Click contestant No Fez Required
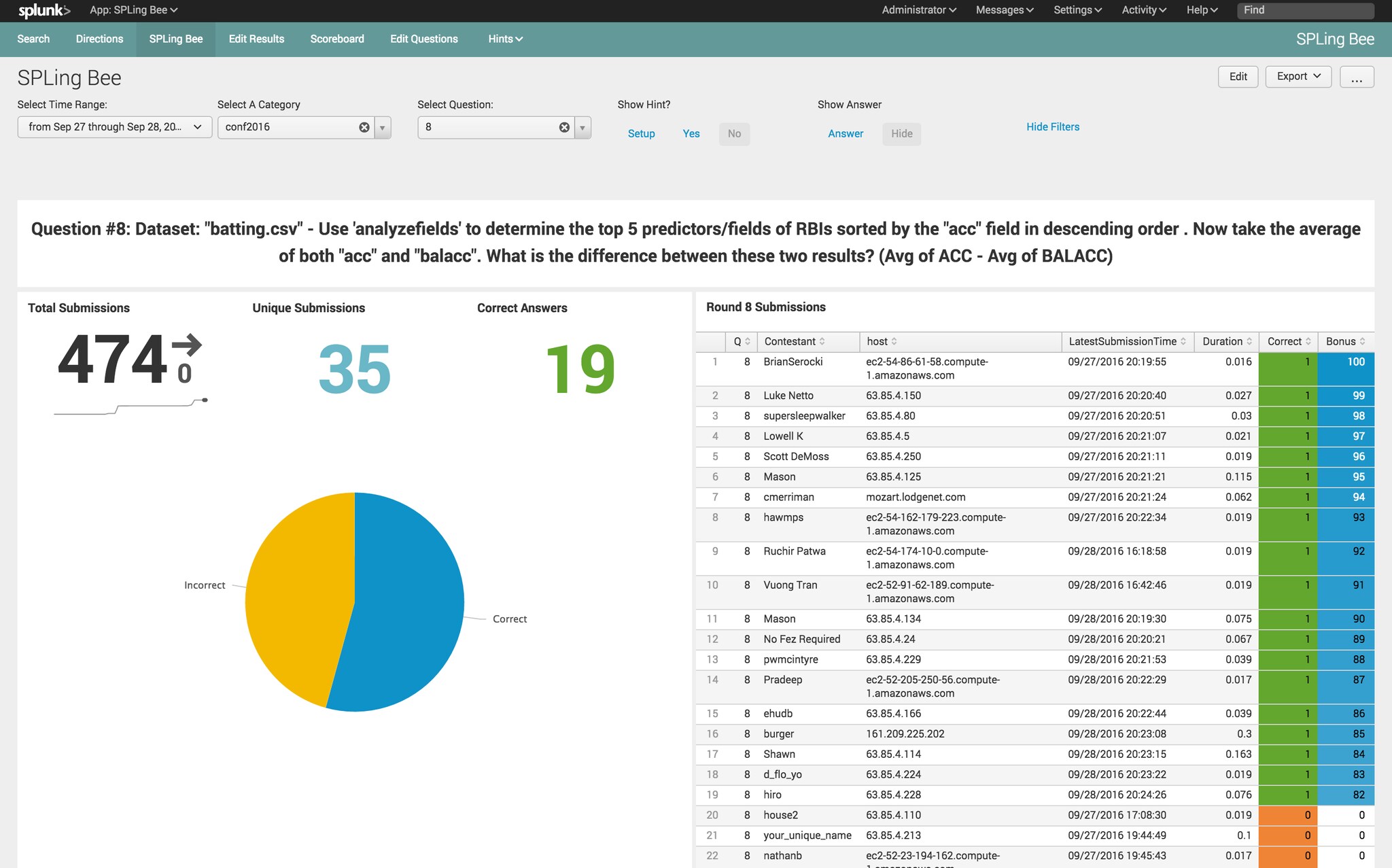This screenshot has height=868, width=1392. click(801, 640)
